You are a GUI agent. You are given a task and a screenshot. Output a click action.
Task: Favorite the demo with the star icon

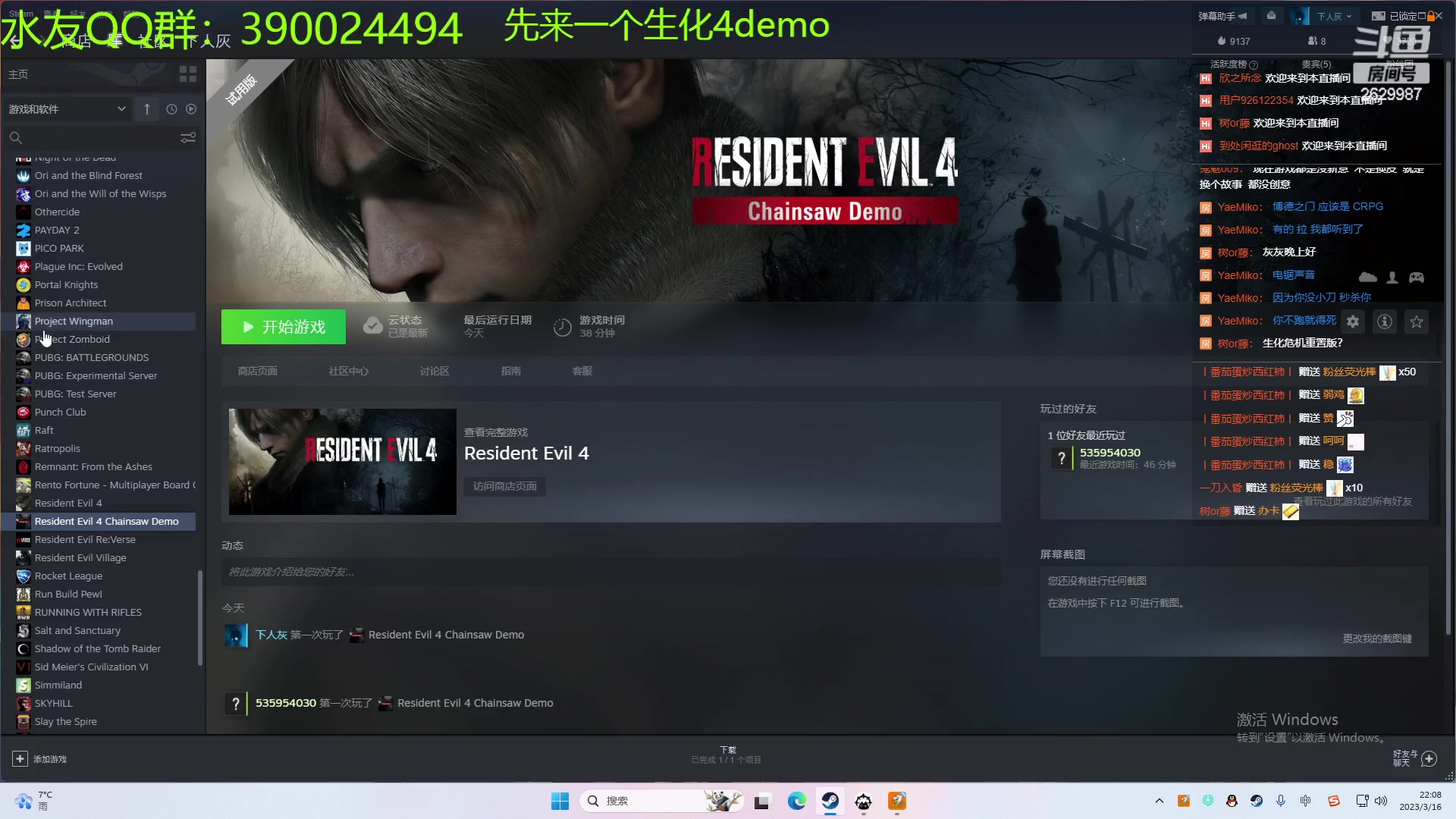coord(1415,322)
